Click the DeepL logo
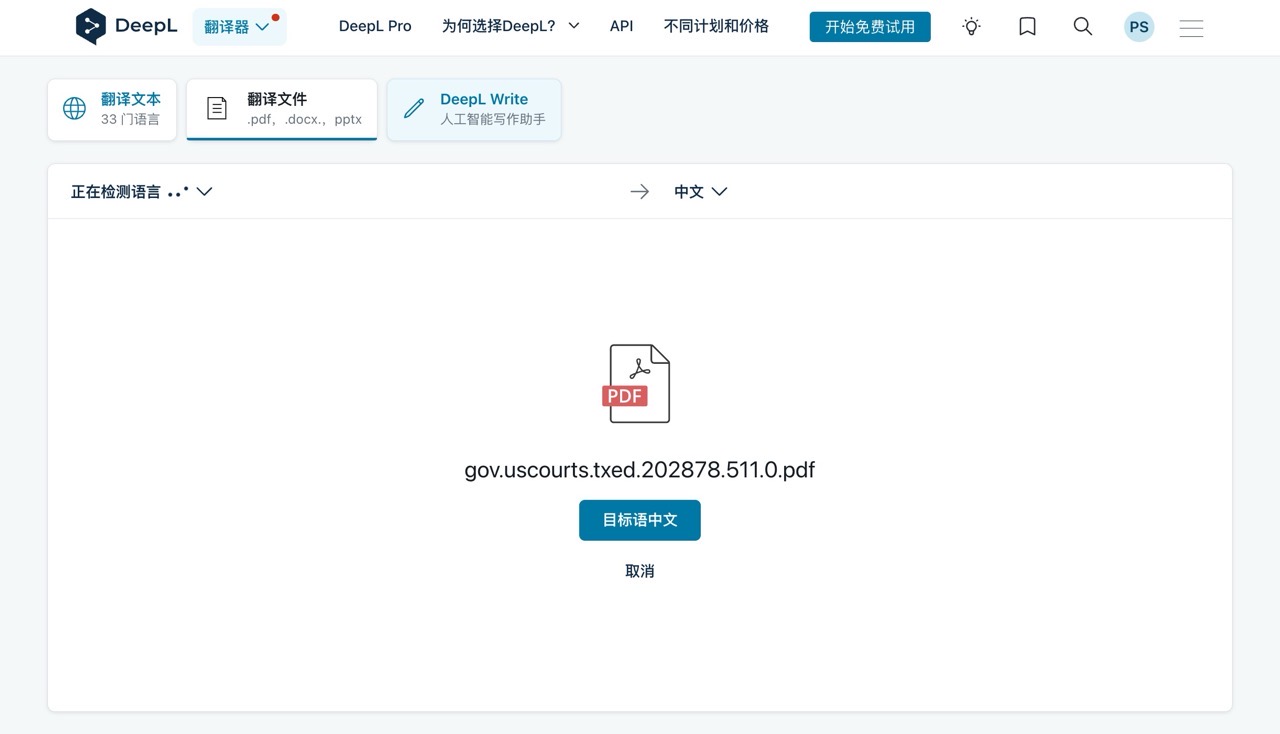The height and width of the screenshot is (734, 1280). [126, 27]
